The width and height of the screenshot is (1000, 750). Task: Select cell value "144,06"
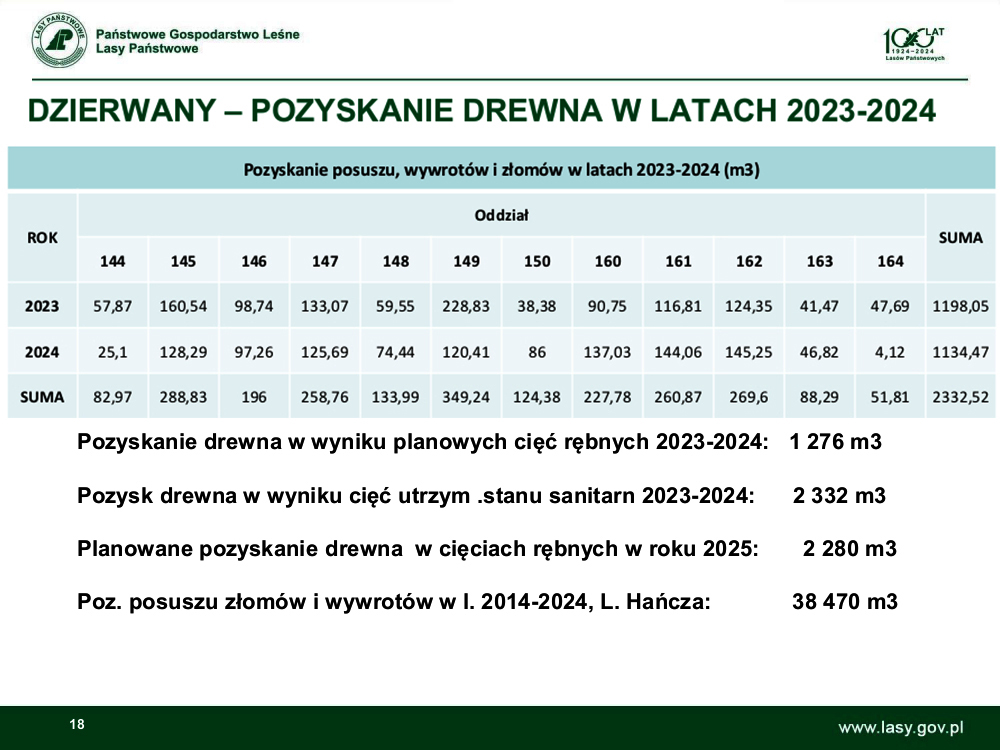tap(678, 353)
